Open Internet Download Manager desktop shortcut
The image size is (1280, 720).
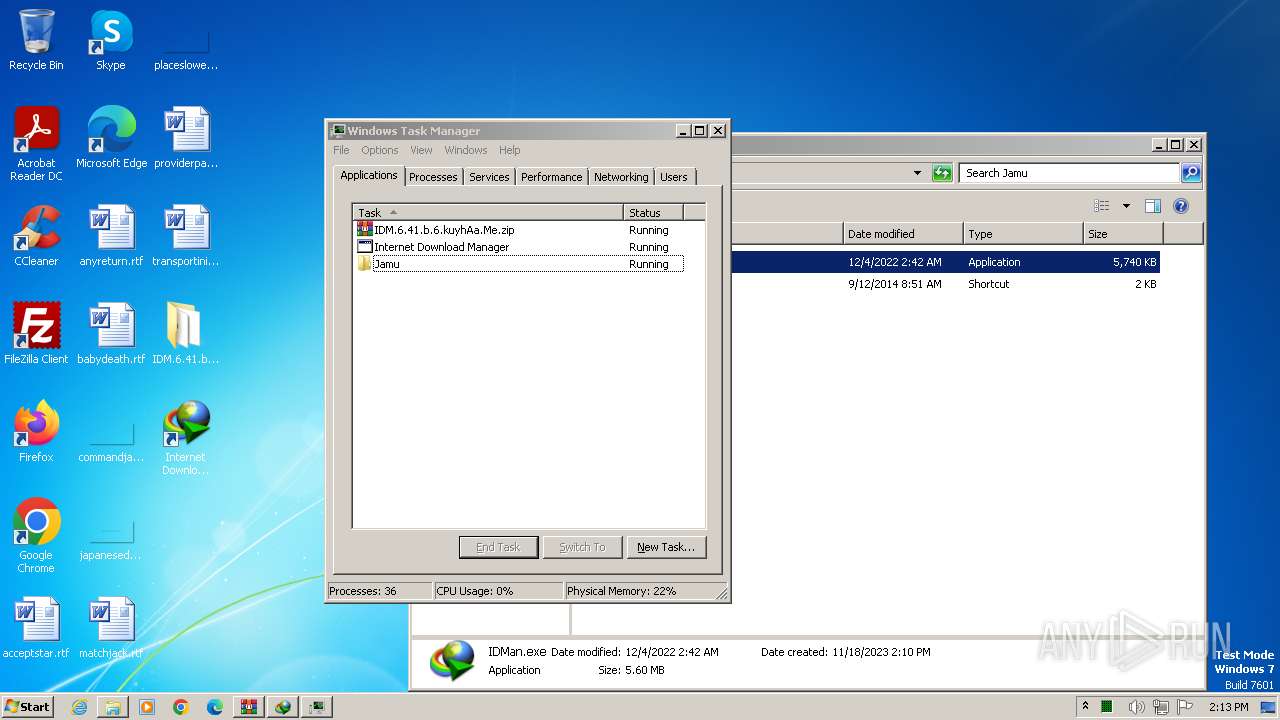[x=185, y=438]
